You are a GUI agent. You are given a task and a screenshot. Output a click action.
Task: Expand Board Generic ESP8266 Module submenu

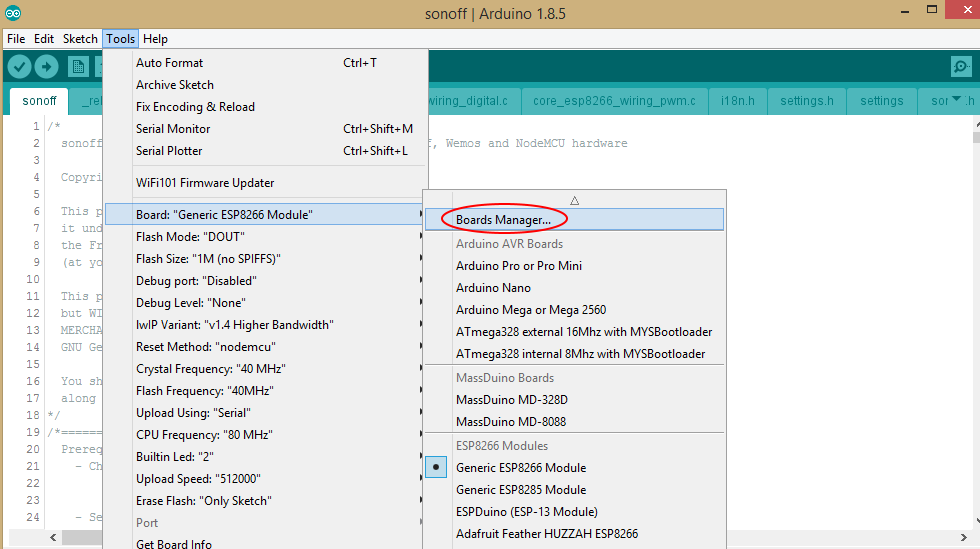click(x=266, y=214)
